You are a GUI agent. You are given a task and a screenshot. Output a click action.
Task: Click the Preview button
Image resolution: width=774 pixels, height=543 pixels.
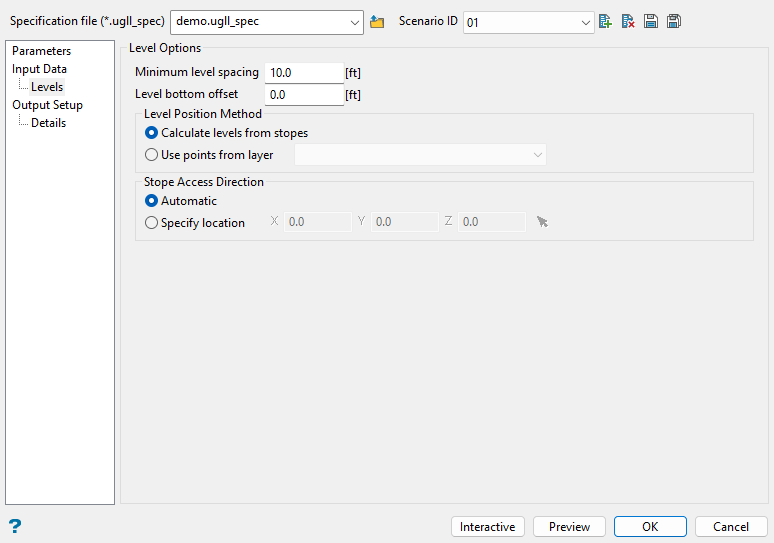[569, 527]
